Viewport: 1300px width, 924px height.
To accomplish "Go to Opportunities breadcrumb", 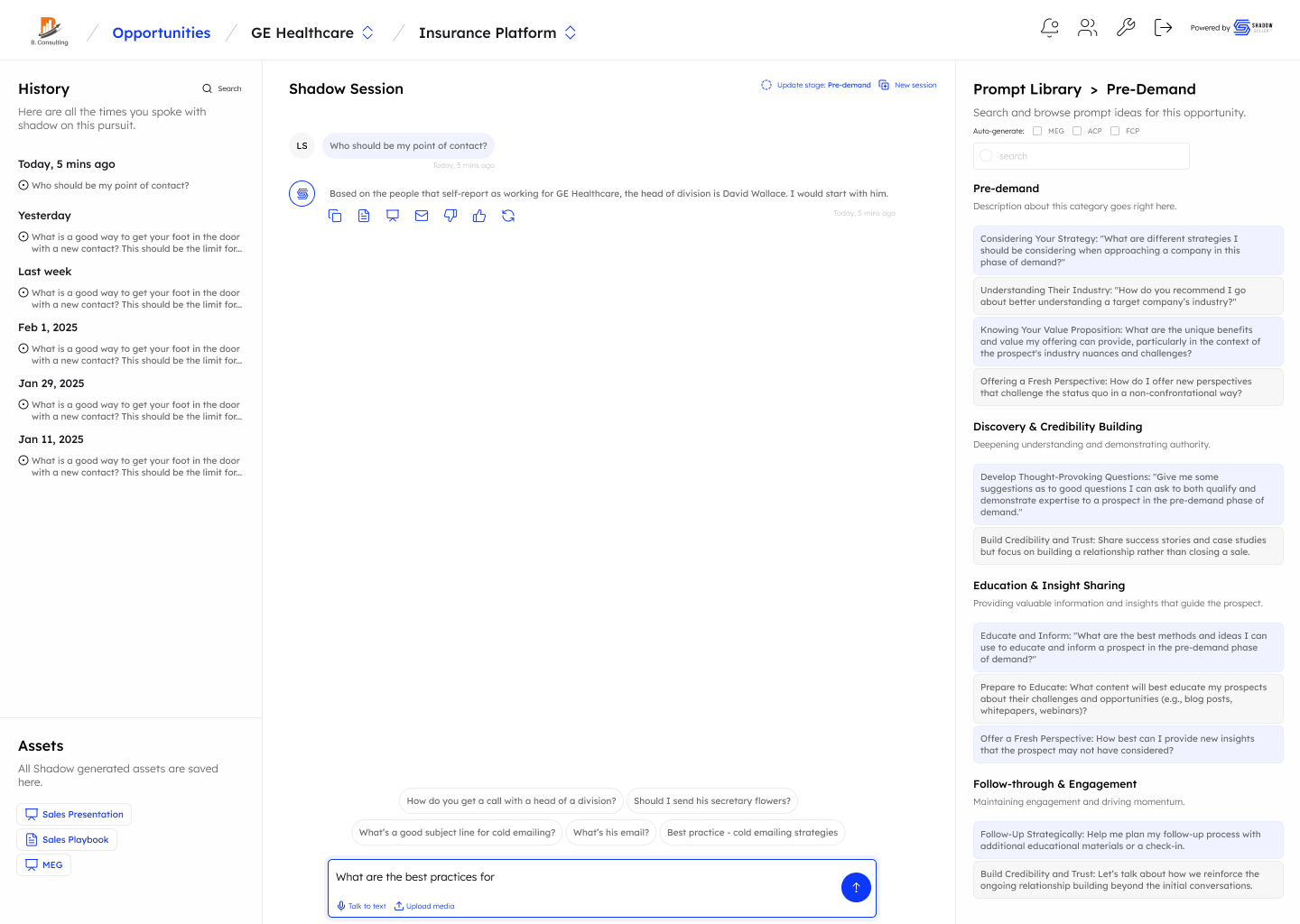I will [x=162, y=32].
